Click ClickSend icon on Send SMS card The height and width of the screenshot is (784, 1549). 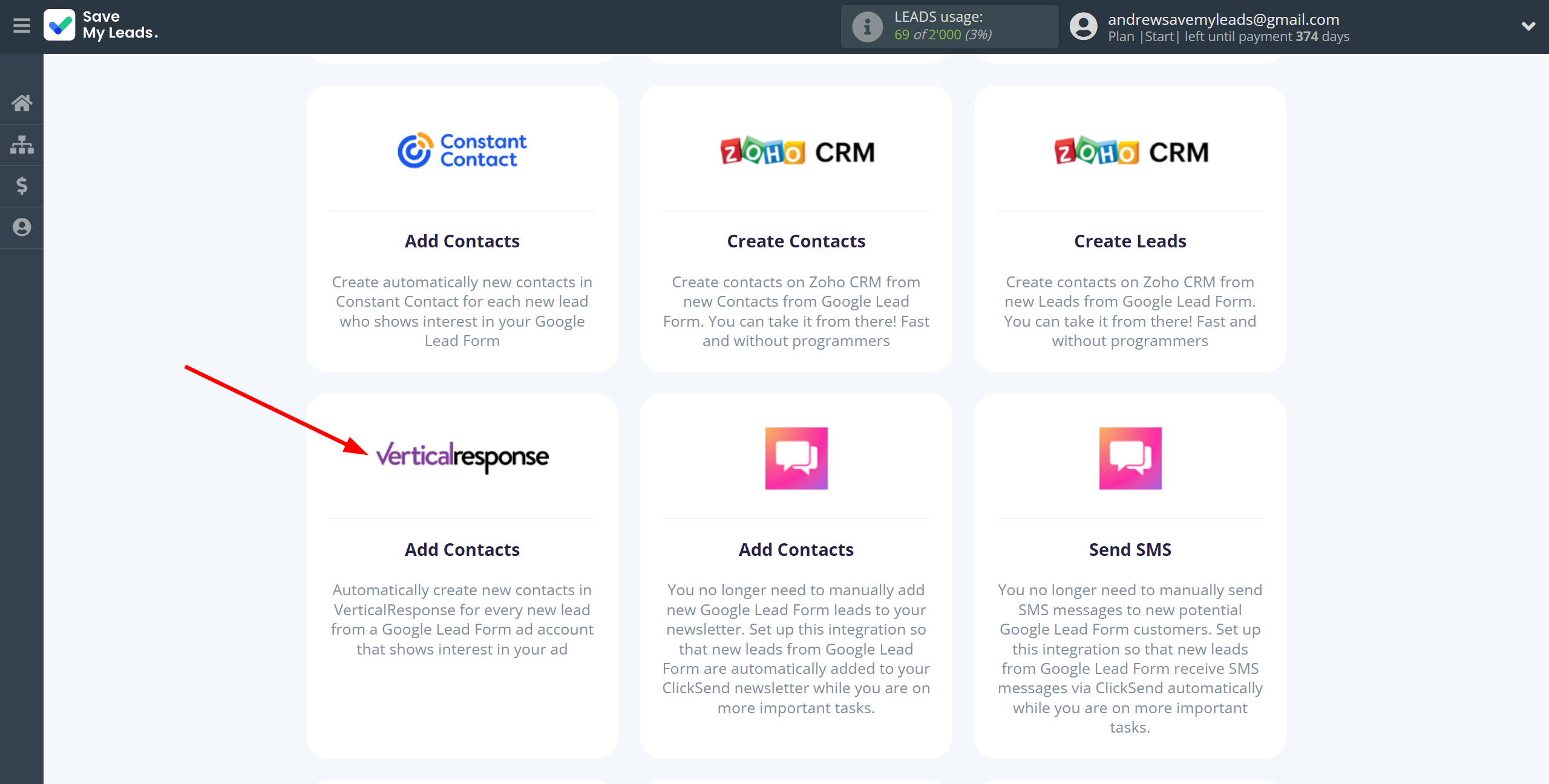[x=1130, y=459]
